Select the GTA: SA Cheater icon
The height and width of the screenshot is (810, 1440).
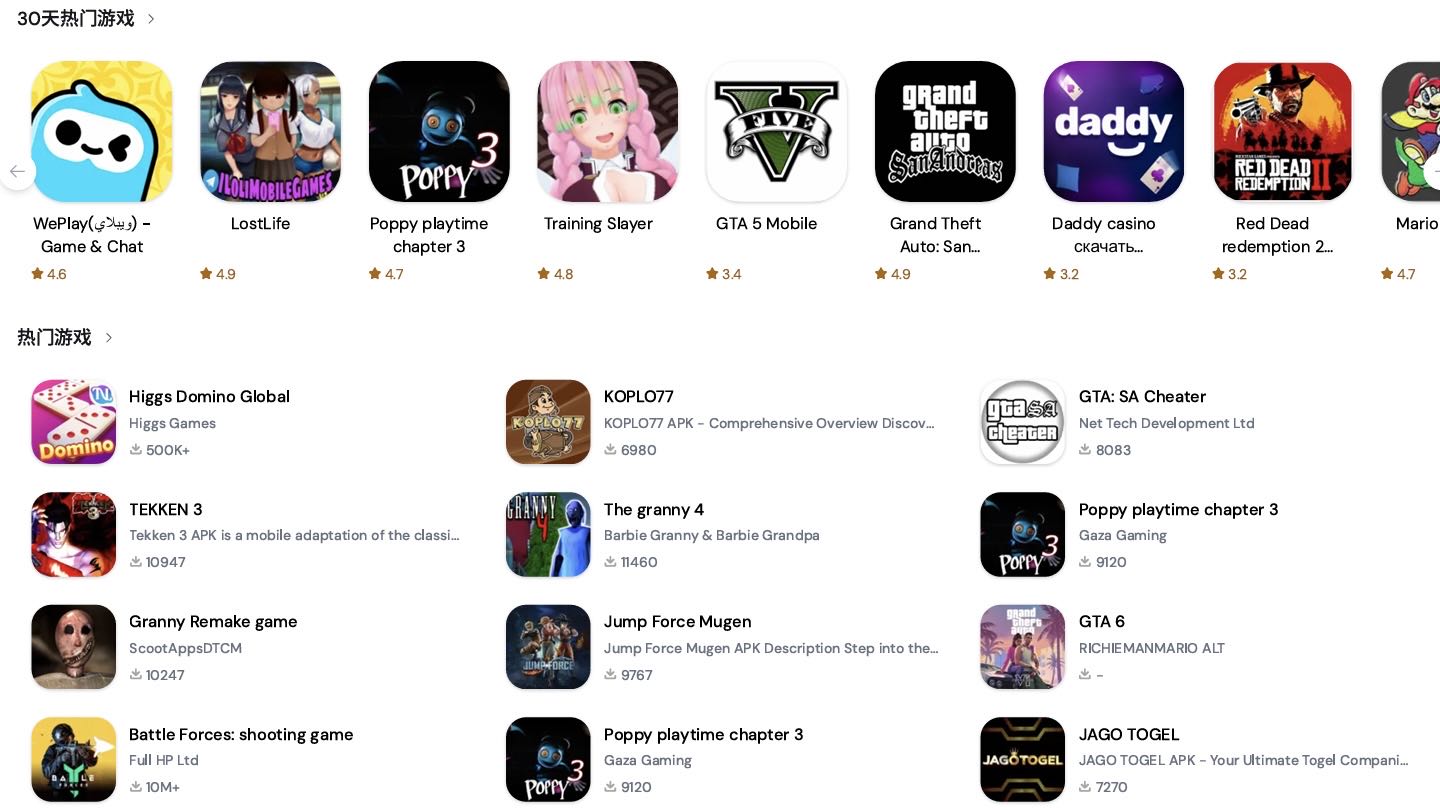(1022, 422)
